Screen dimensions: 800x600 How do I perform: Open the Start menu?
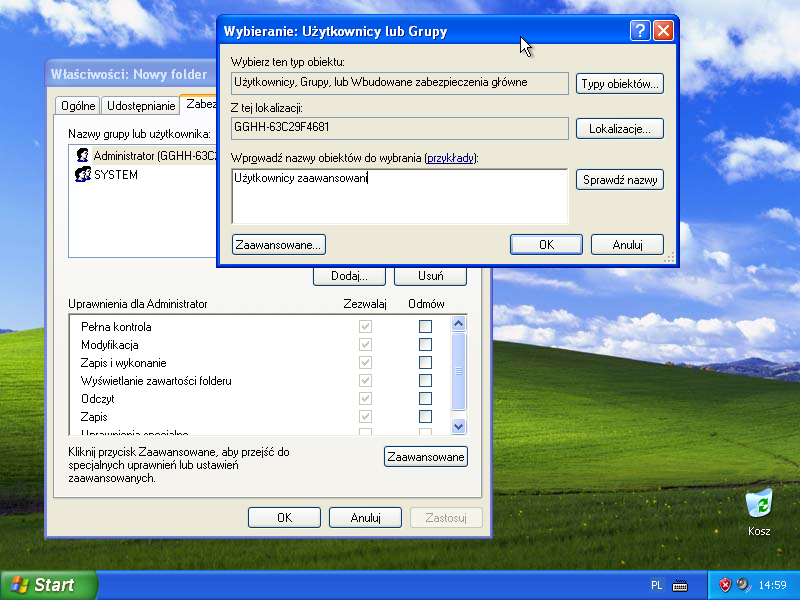click(49, 585)
